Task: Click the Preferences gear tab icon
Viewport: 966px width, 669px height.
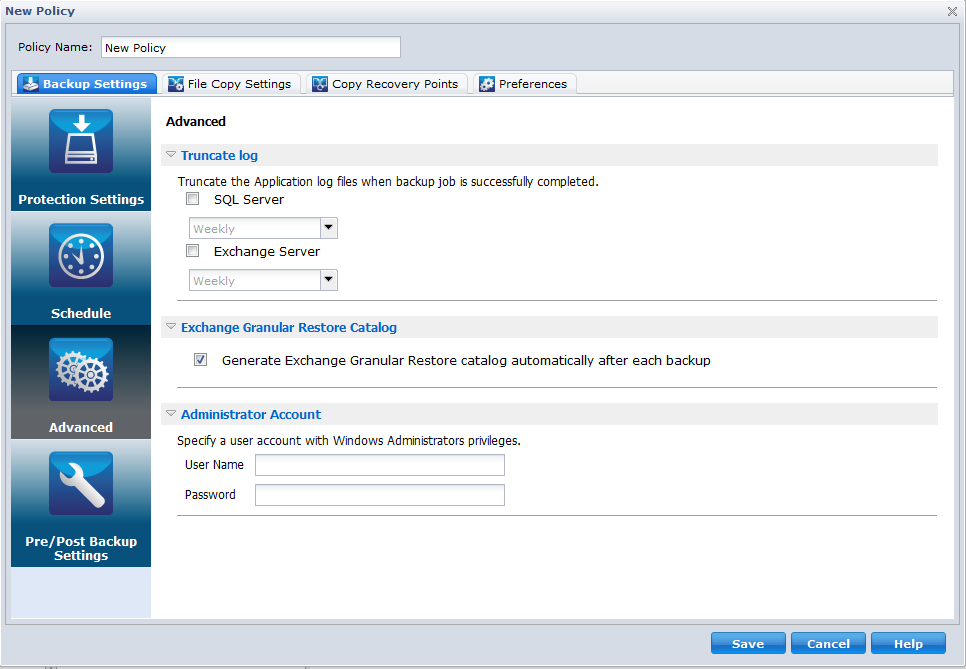Action: [487, 84]
